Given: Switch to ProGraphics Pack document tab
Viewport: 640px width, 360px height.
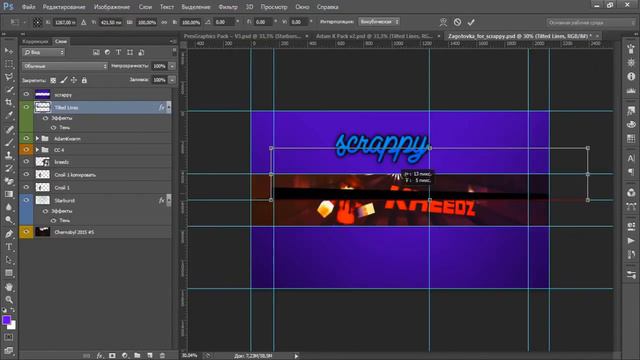Looking at the screenshot, I should 242,36.
